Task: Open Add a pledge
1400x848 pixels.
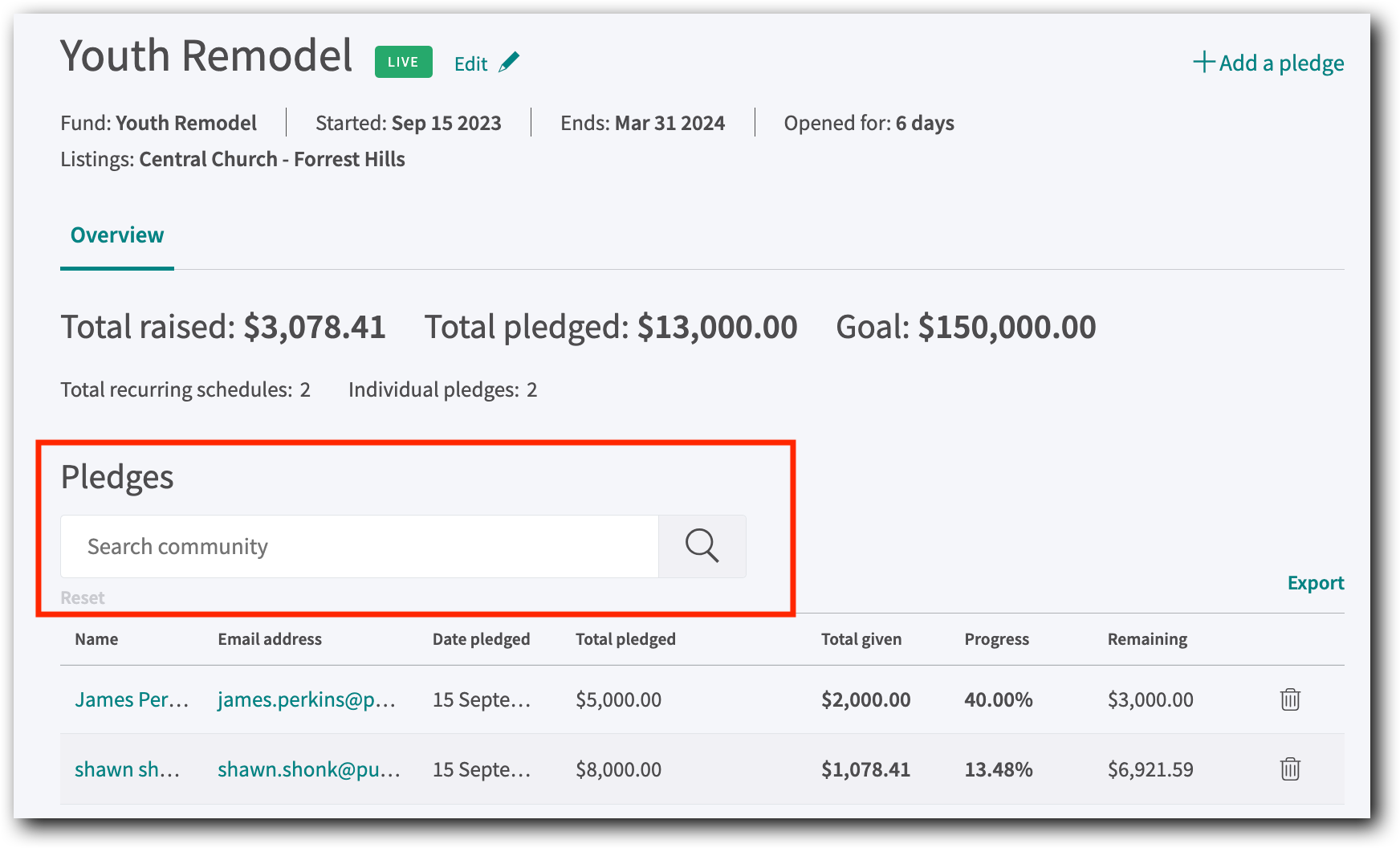Action: (x=1268, y=63)
